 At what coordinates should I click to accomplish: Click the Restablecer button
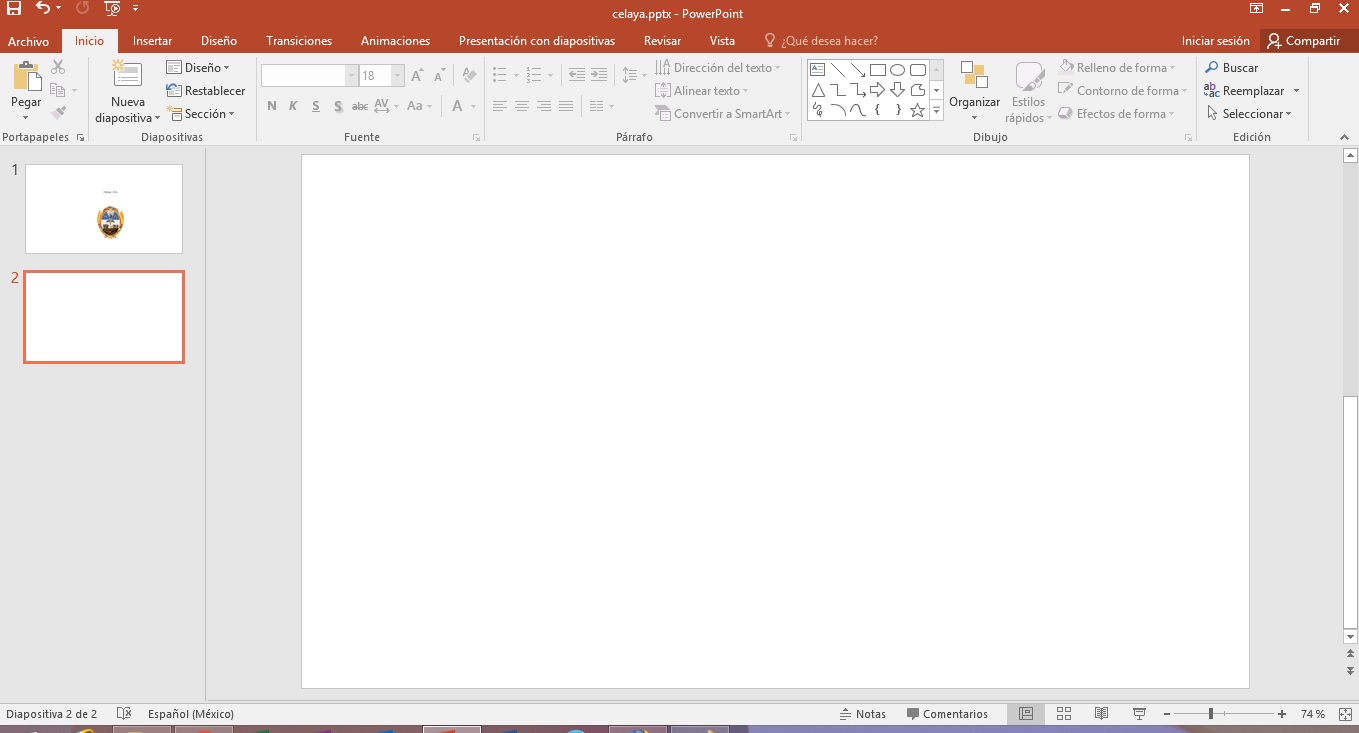[206, 91]
